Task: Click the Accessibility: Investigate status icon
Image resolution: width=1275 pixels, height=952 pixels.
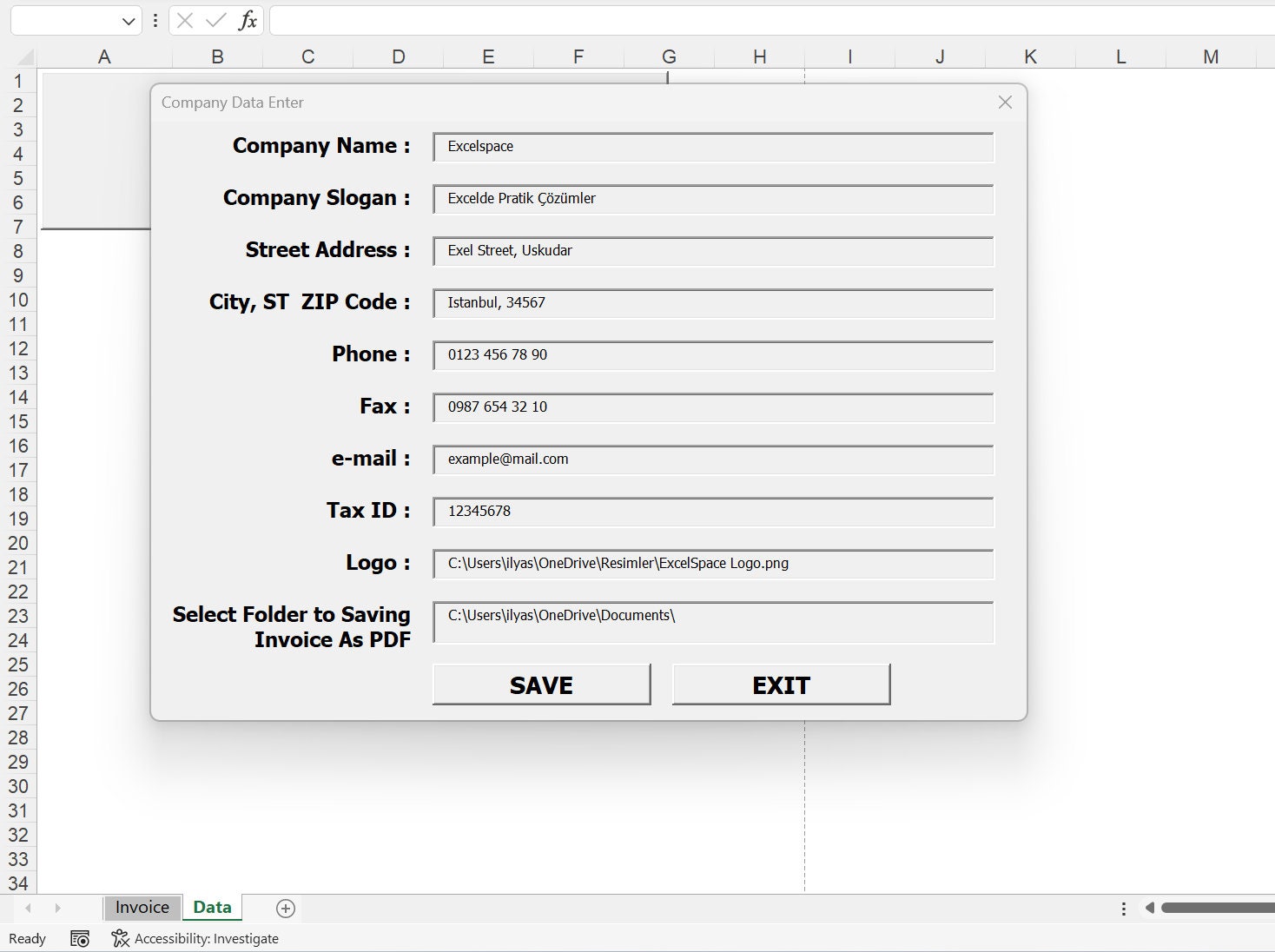Action: pyautogui.click(x=195, y=938)
